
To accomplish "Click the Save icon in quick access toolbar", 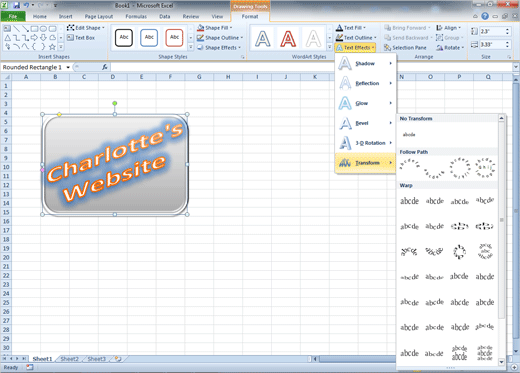I will (16, 5).
